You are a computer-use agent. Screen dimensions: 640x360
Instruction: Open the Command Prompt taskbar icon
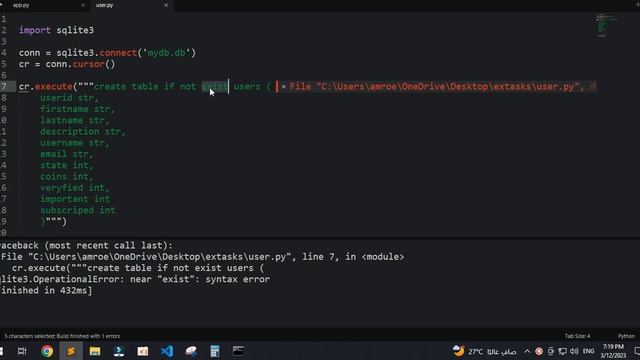click(x=238, y=351)
